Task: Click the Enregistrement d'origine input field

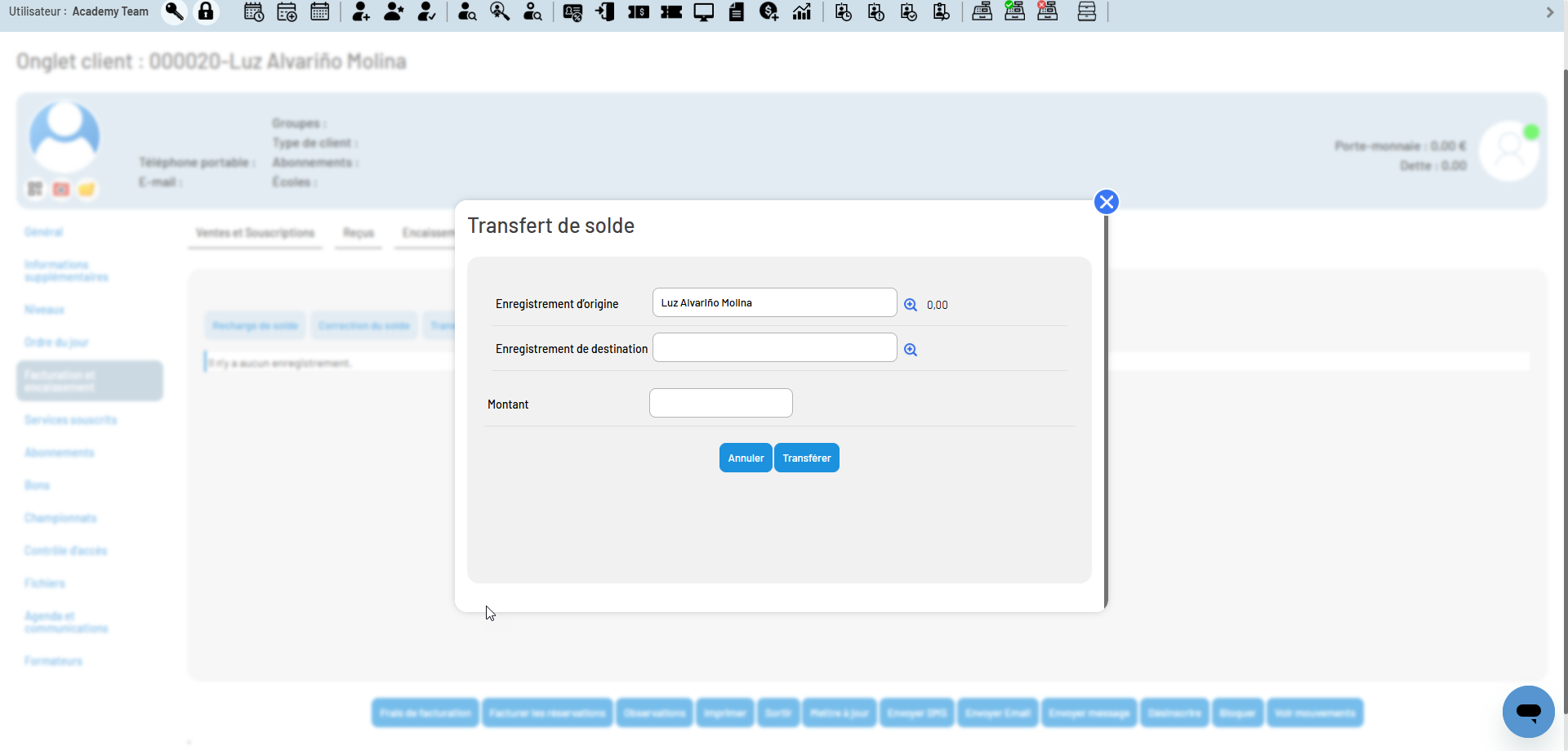Action: pos(774,302)
